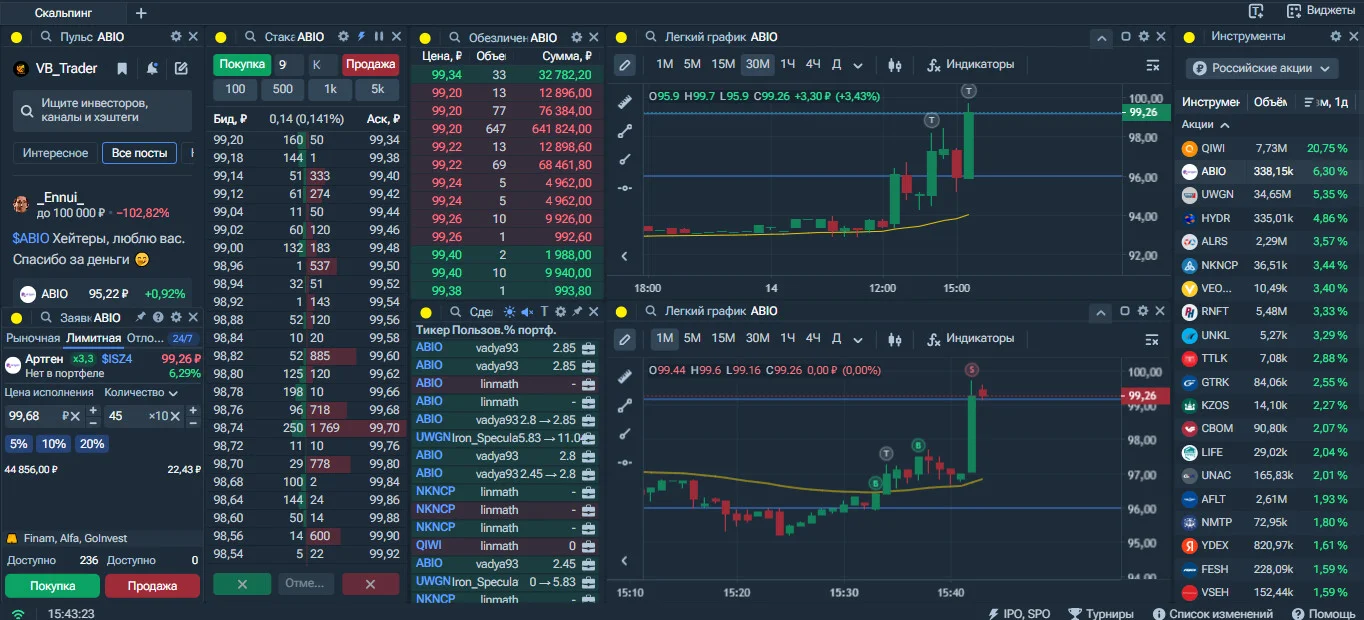Open Индикаторы on the lower chart

click(970, 339)
